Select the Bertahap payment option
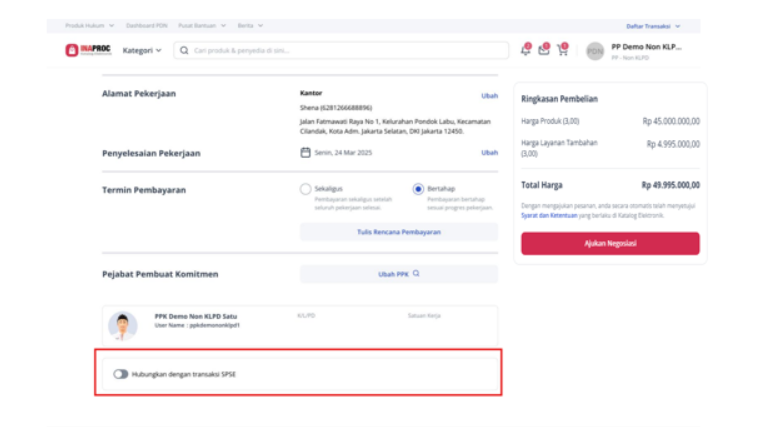The width and height of the screenshot is (780, 427). pos(418,189)
